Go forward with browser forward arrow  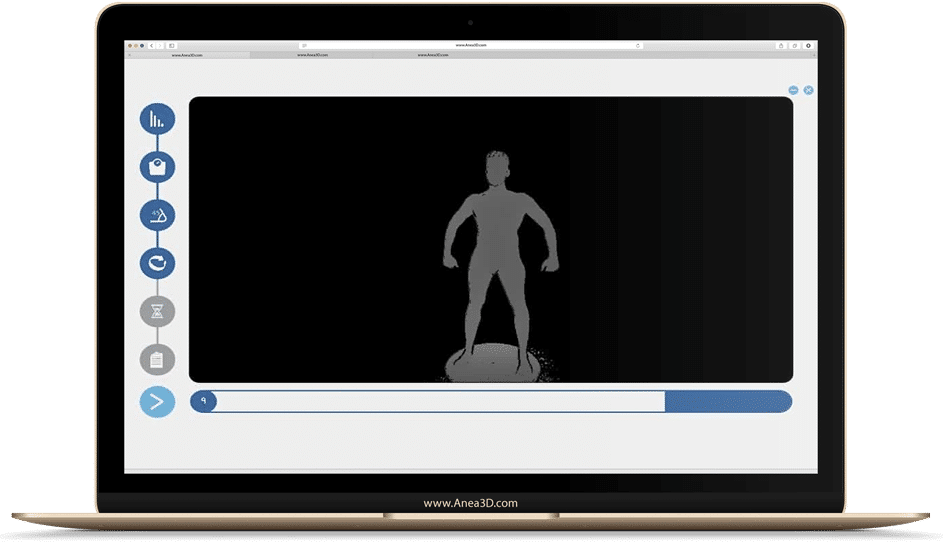159,46
